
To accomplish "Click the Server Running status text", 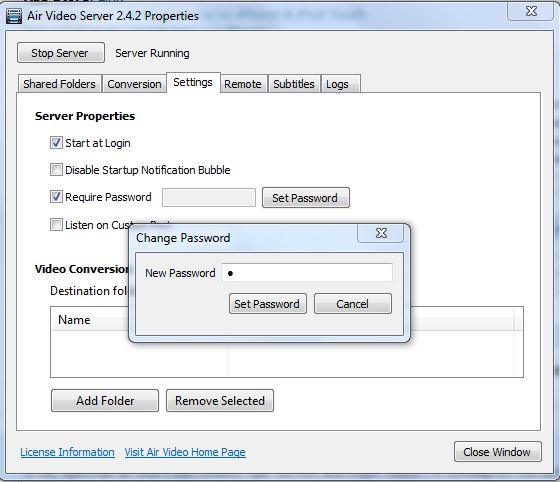I will 152,53.
